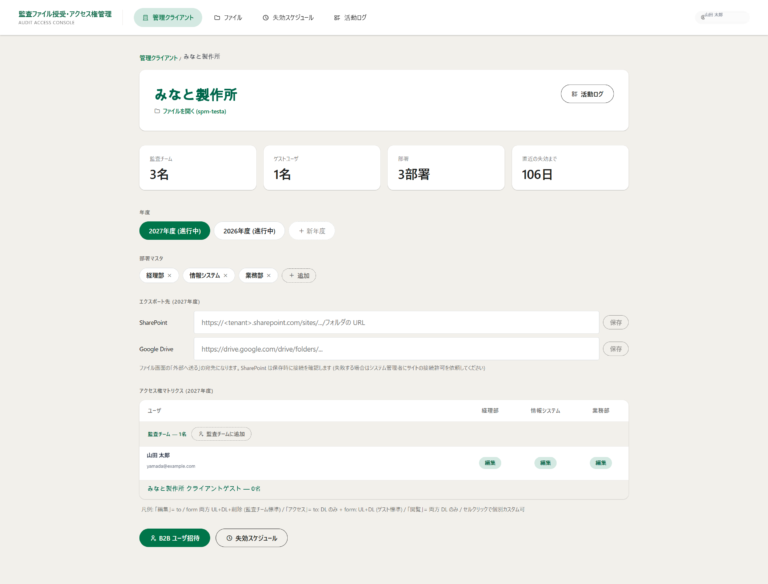768x584 pixels.
Task: Click the log icon in header 活動ログ tab
Action: [337, 18]
